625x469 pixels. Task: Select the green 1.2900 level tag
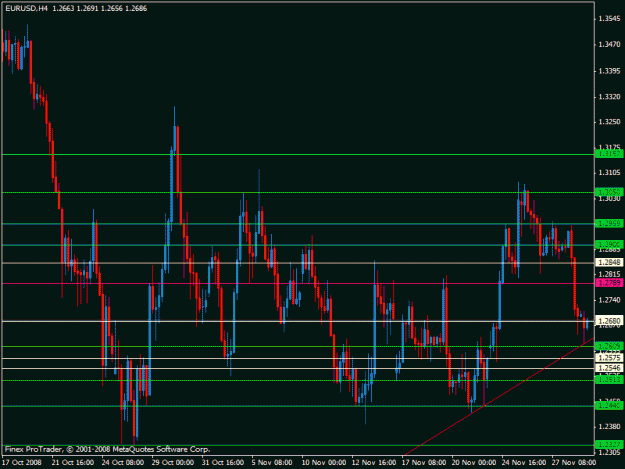point(609,244)
